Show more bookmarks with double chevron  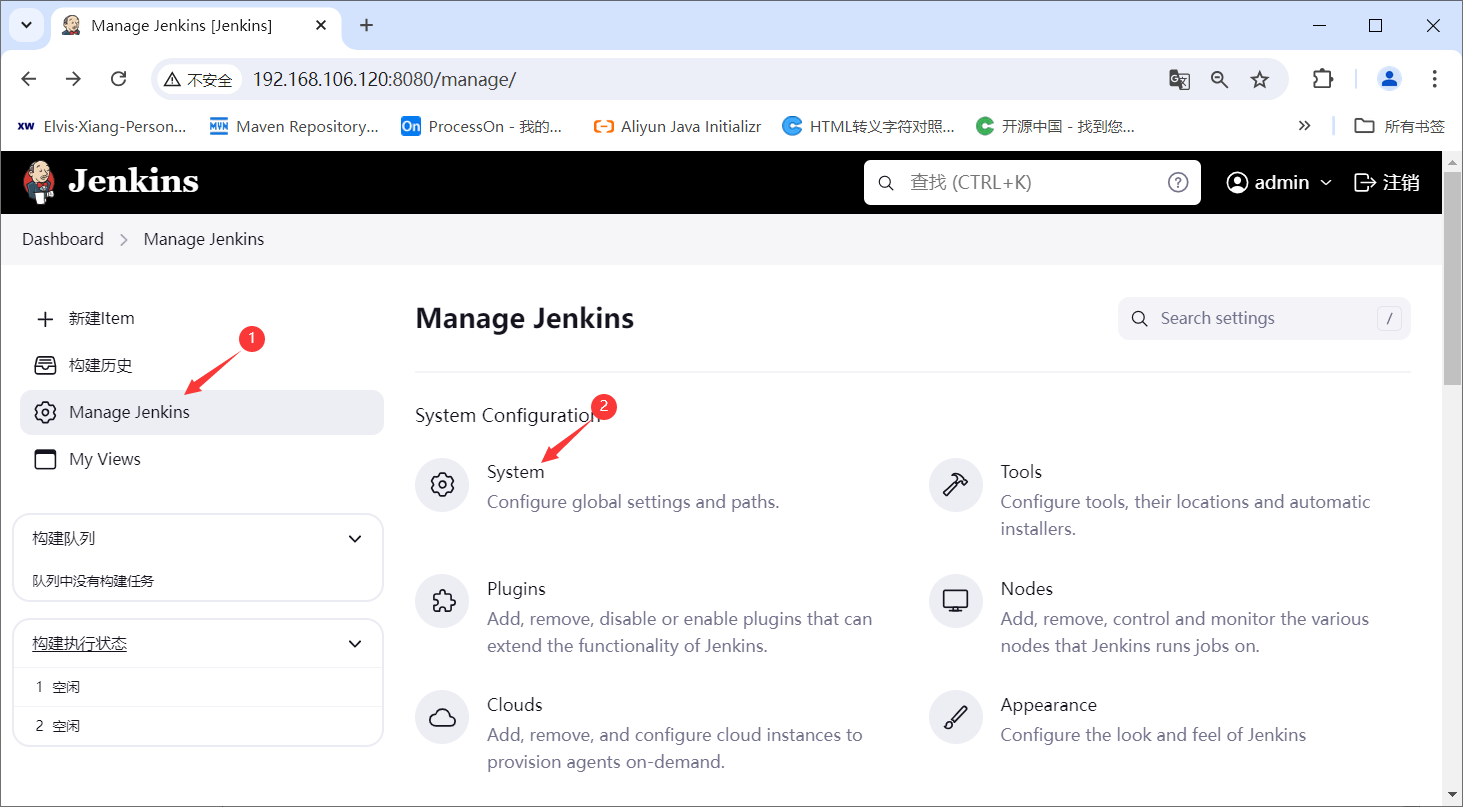pyautogui.click(x=1304, y=126)
